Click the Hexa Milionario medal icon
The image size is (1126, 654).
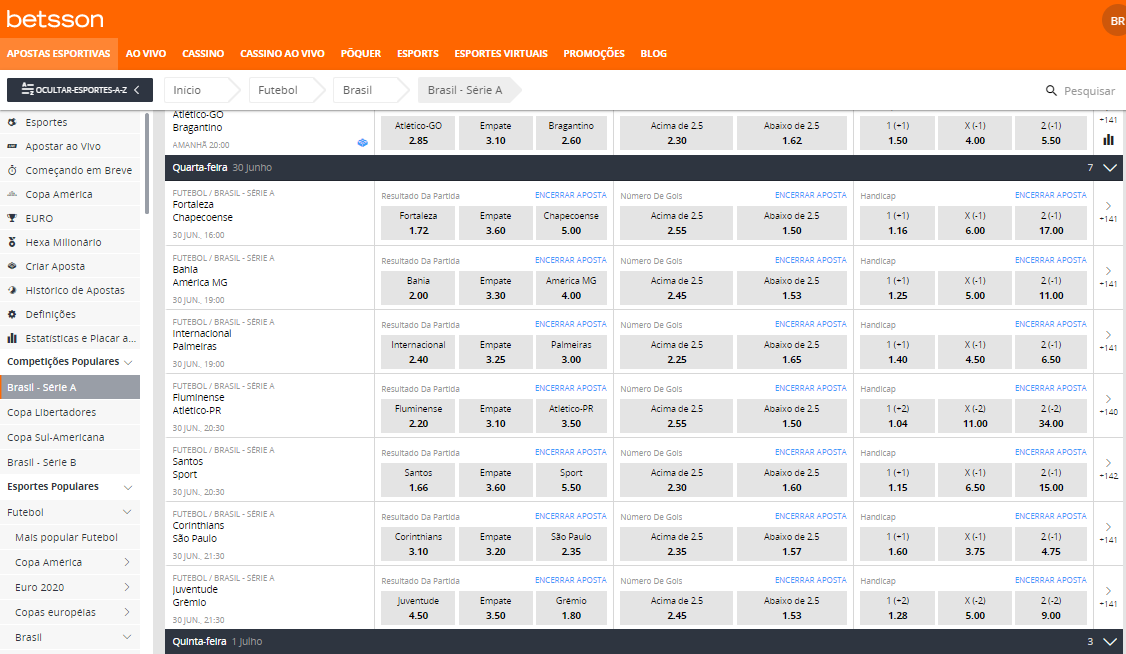click(x=11, y=242)
